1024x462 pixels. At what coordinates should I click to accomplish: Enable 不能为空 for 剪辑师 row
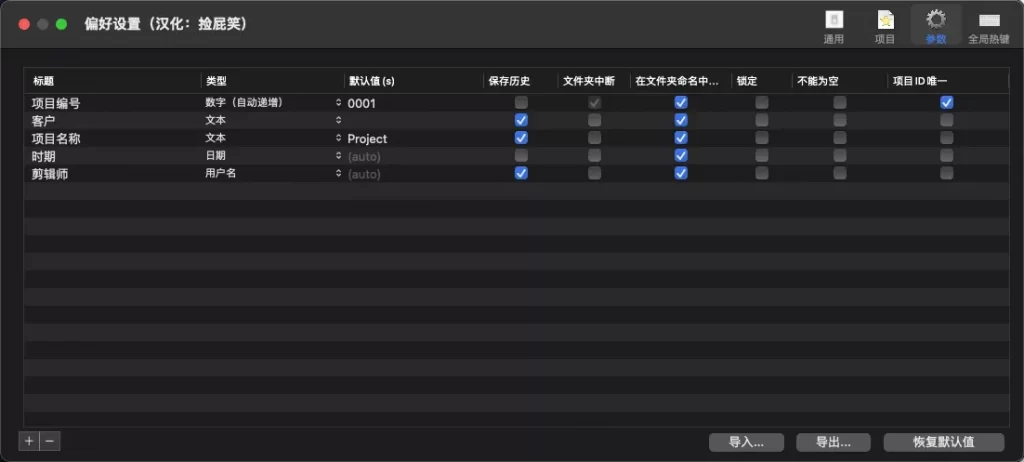point(840,173)
